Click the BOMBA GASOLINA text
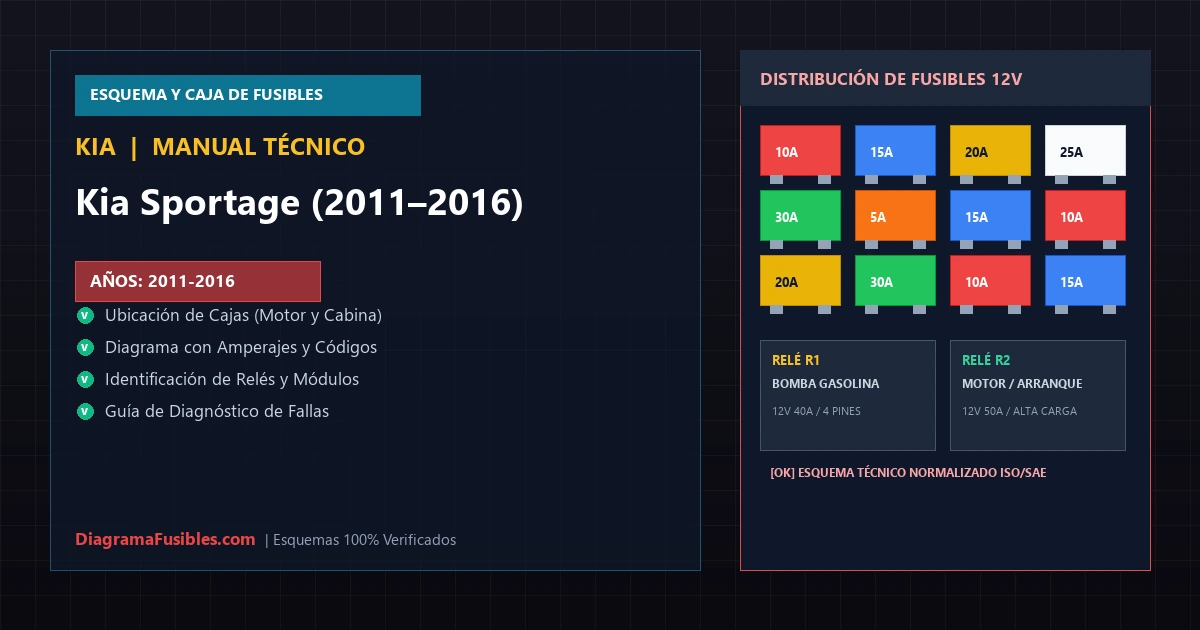Image resolution: width=1200 pixels, height=630 pixels. click(826, 384)
